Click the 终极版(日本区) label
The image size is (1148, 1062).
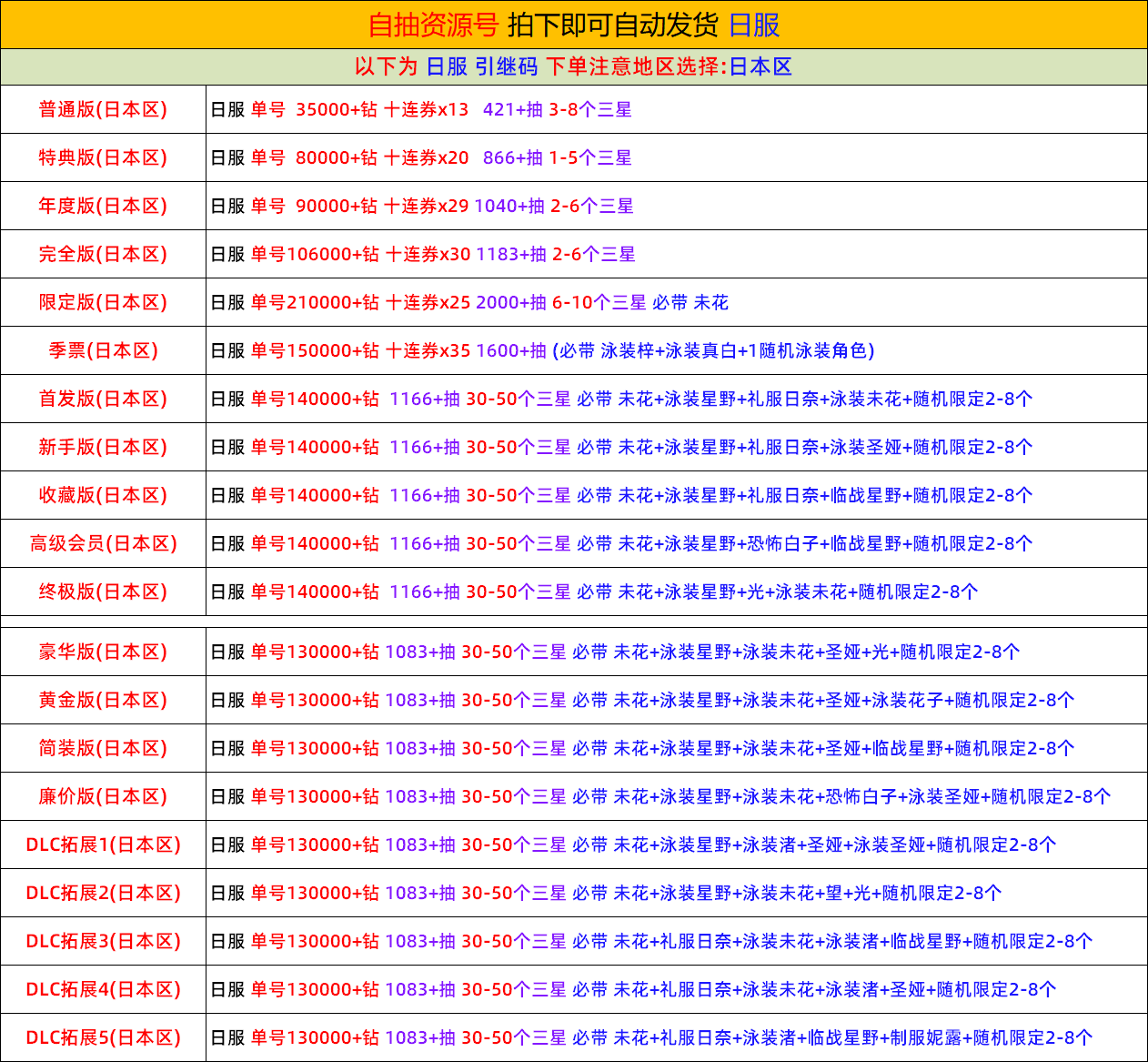[x=103, y=592]
